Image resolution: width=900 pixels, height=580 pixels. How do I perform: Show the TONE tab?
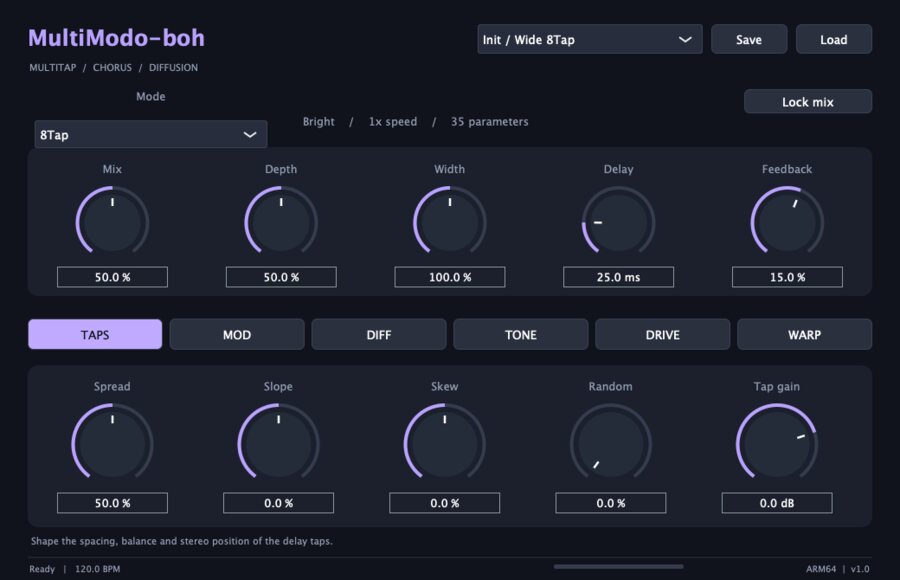click(x=521, y=334)
